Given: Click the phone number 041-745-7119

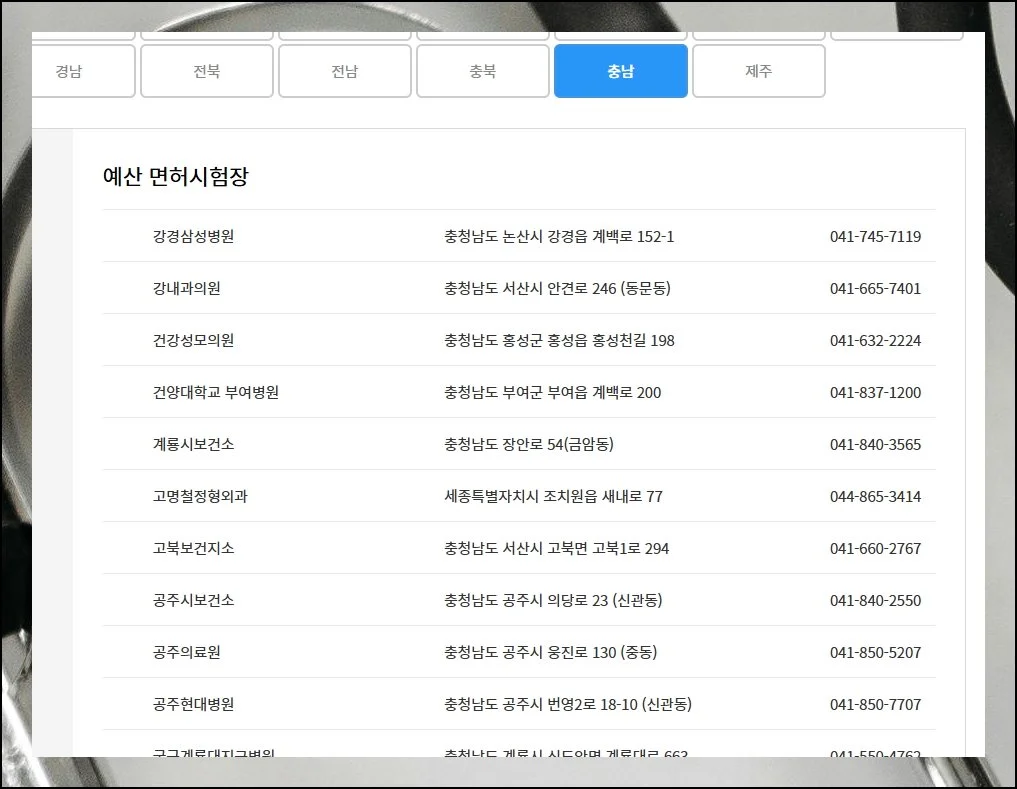Looking at the screenshot, I should coord(873,237).
